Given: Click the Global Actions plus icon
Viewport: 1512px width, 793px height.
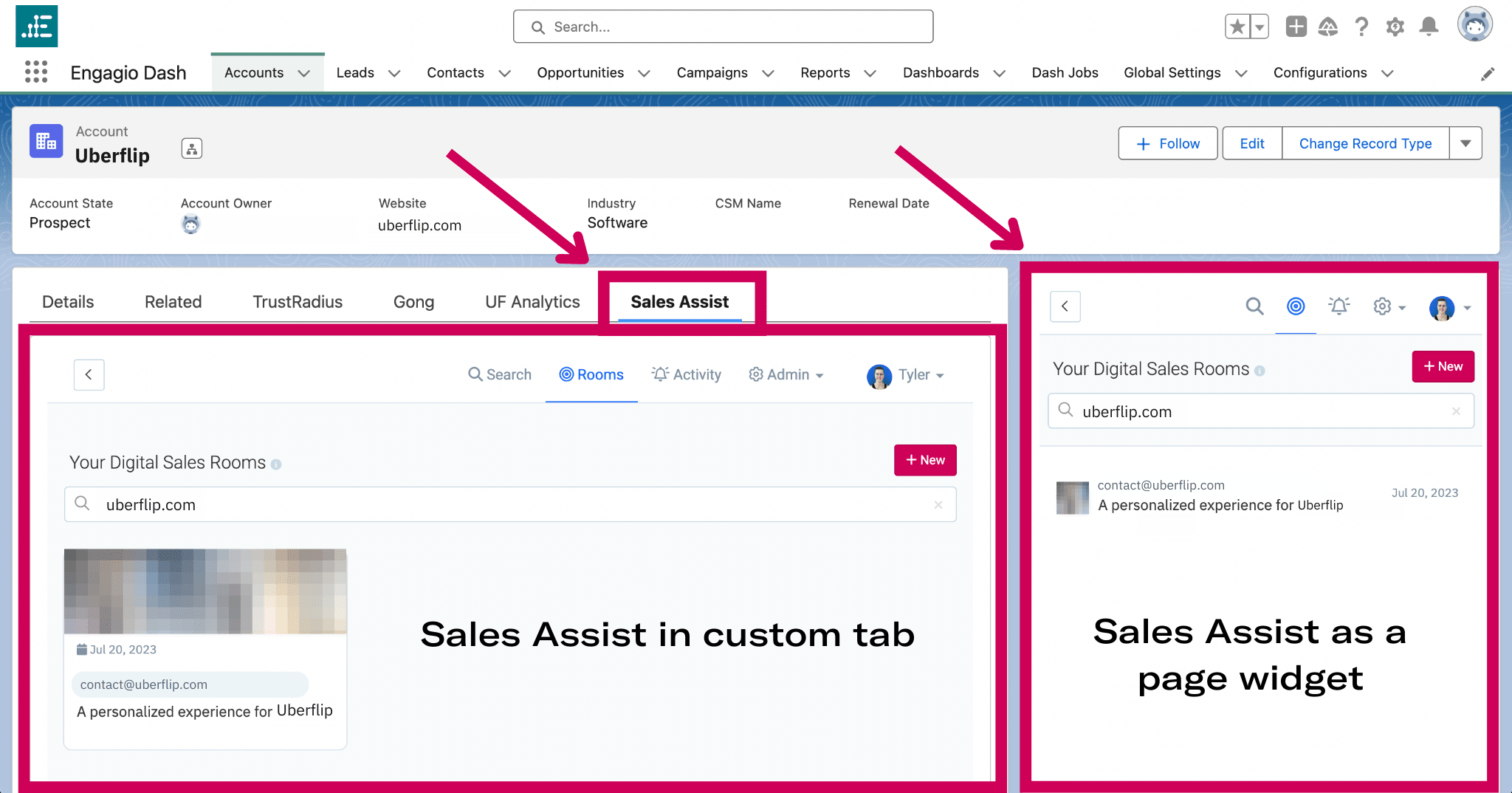Looking at the screenshot, I should point(1296,27).
